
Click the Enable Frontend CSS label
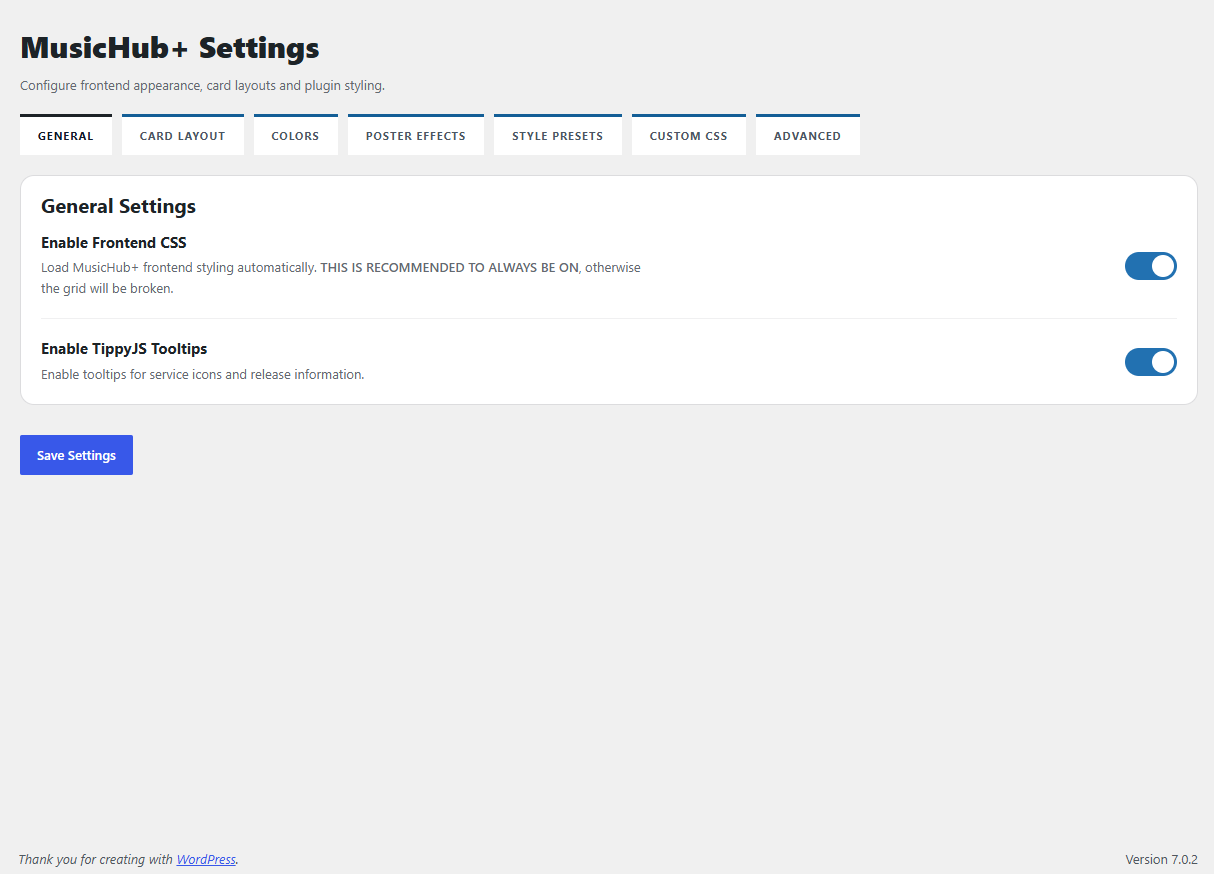[114, 242]
